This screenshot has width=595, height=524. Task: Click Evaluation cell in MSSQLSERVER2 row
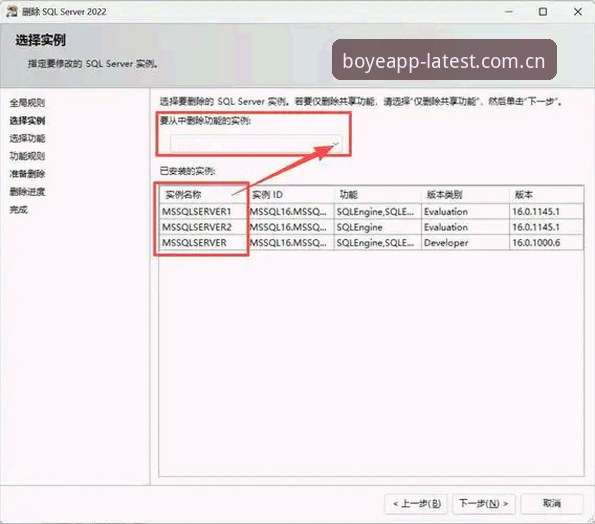465,227
